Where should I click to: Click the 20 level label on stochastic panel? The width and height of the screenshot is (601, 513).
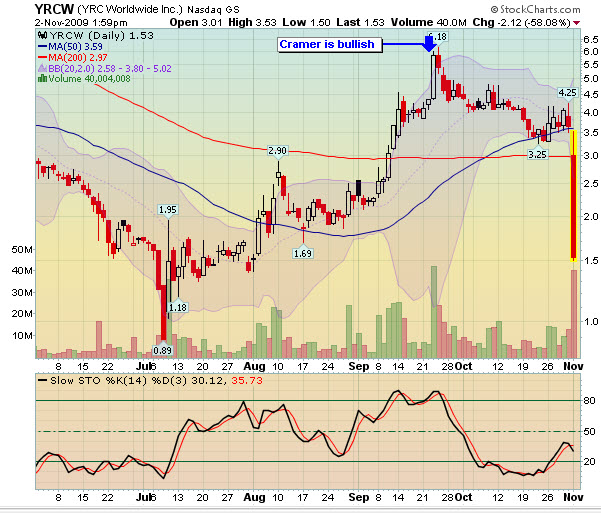590,462
